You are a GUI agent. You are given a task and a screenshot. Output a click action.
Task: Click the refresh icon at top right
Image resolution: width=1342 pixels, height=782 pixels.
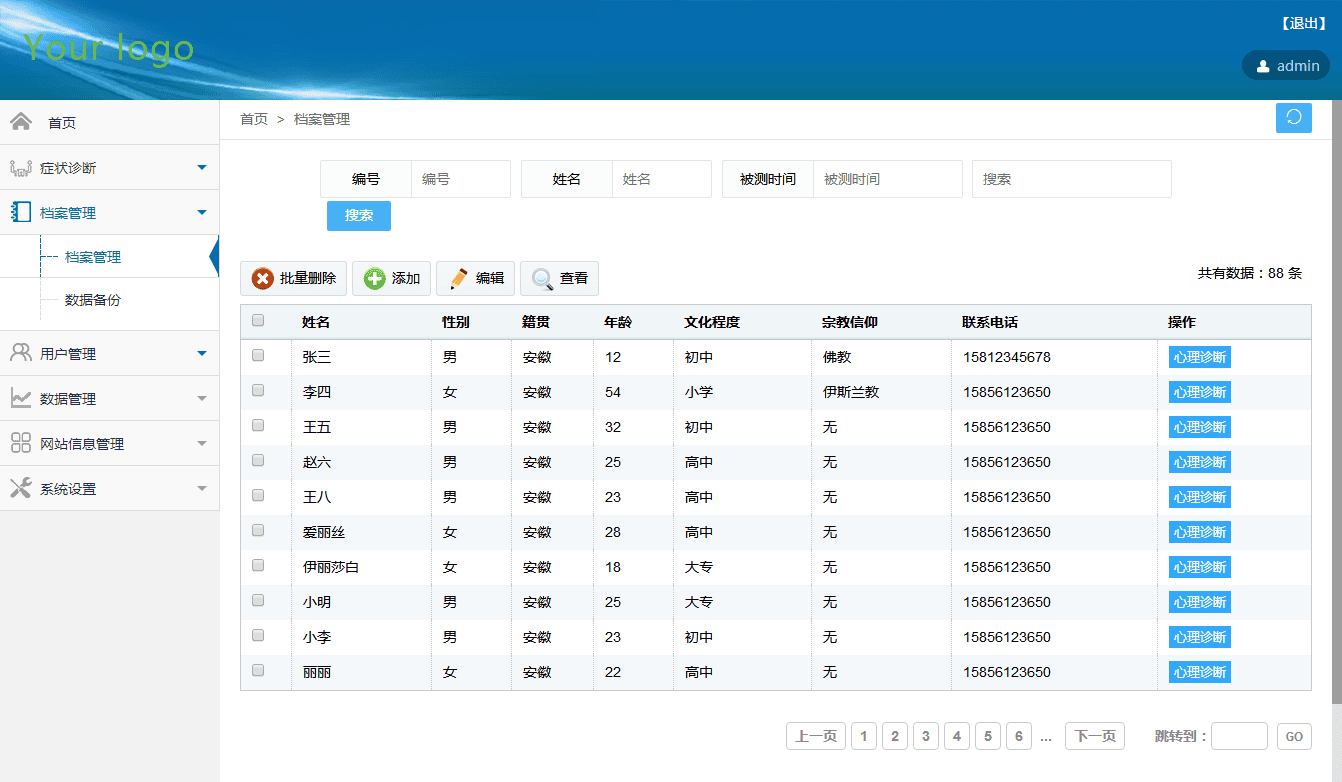[1293, 118]
